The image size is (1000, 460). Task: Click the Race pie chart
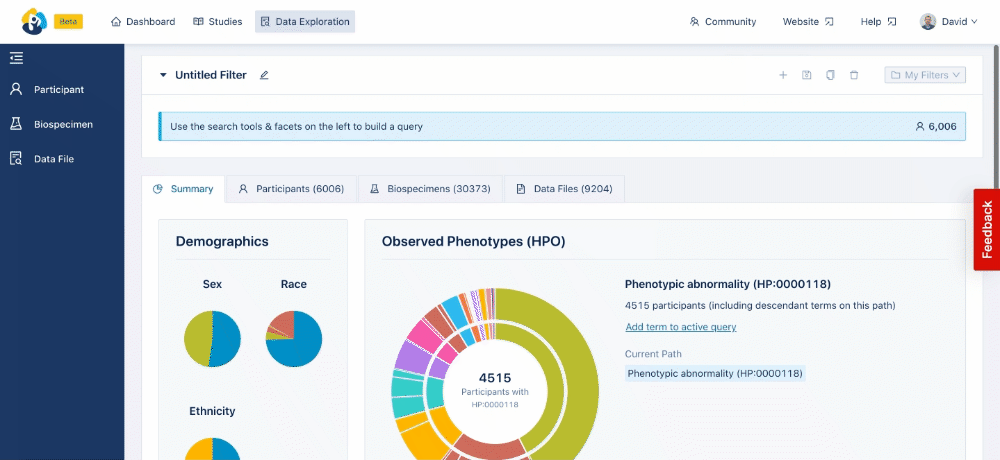click(294, 339)
